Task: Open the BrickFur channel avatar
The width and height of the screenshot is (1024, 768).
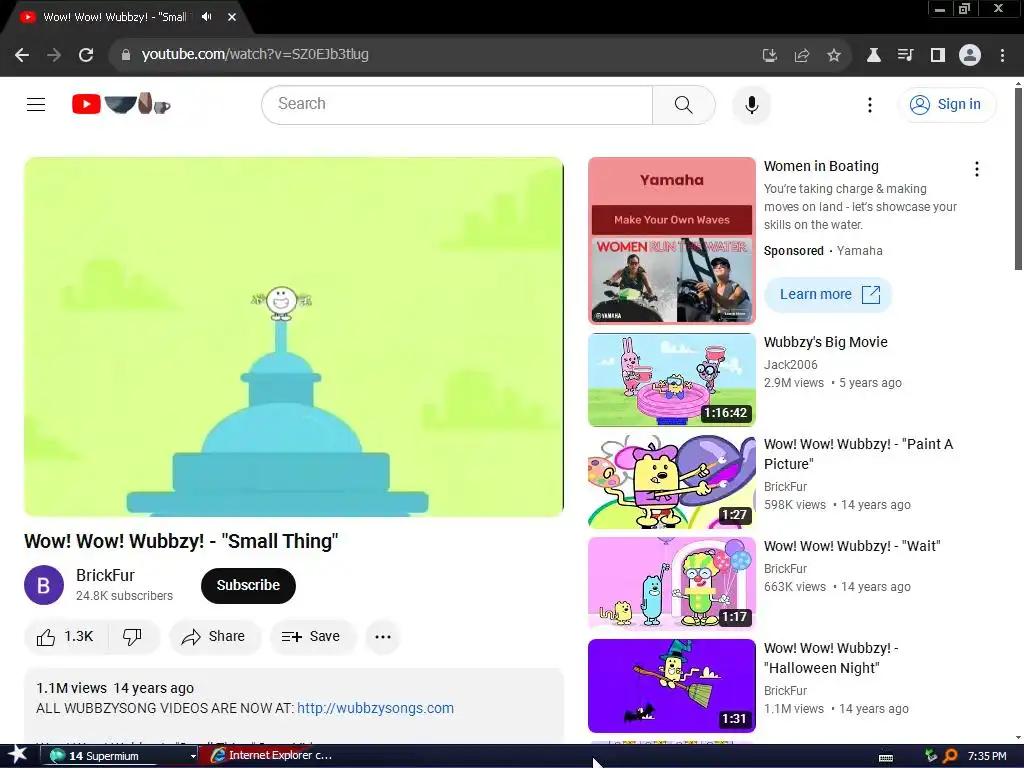Action: point(44,585)
